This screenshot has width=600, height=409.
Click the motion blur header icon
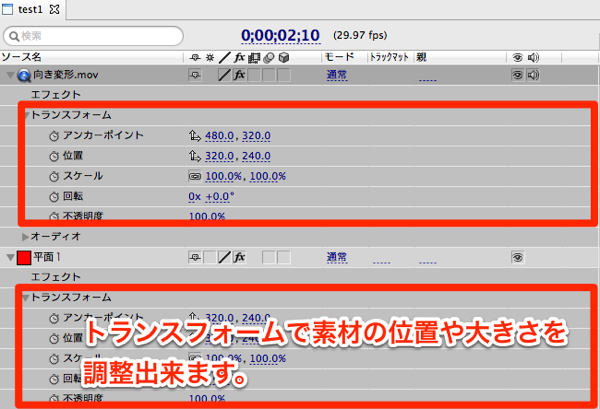click(x=269, y=57)
